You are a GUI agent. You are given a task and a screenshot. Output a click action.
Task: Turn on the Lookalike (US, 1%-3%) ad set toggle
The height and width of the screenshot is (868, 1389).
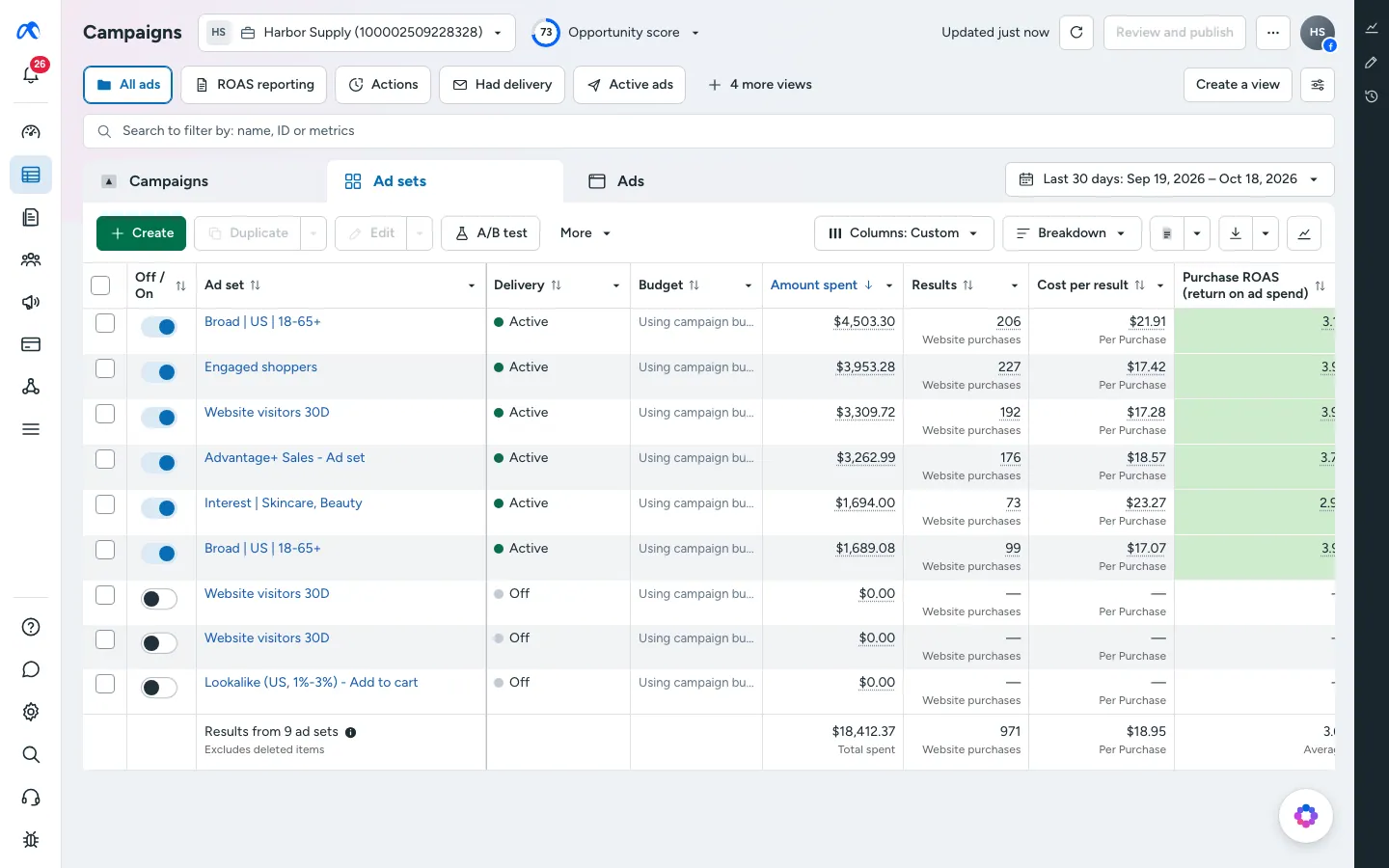pos(159,688)
